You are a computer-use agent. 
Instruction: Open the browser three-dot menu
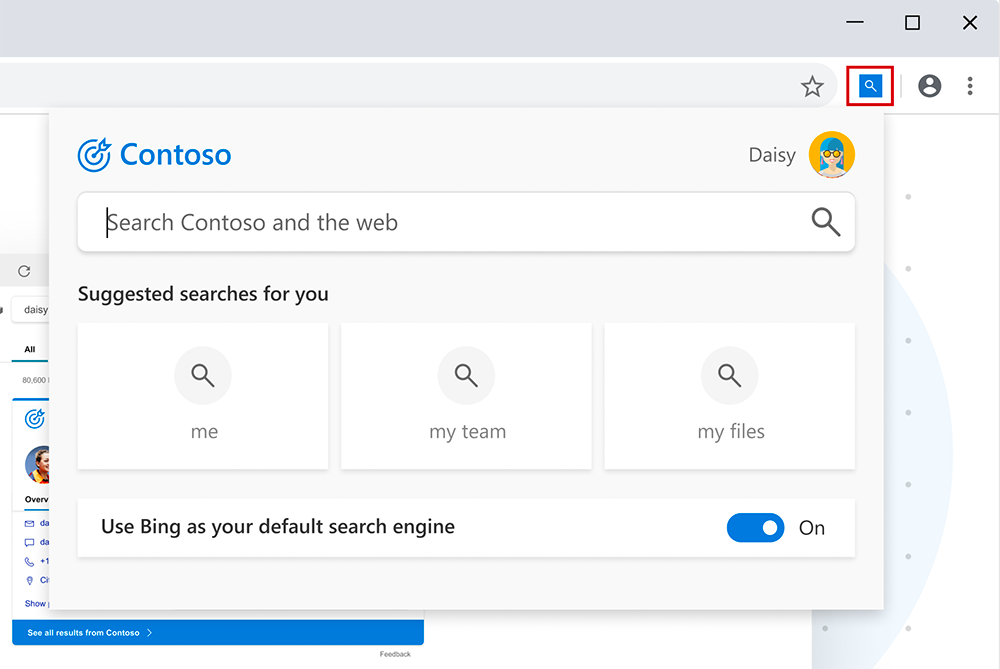pyautogui.click(x=970, y=86)
